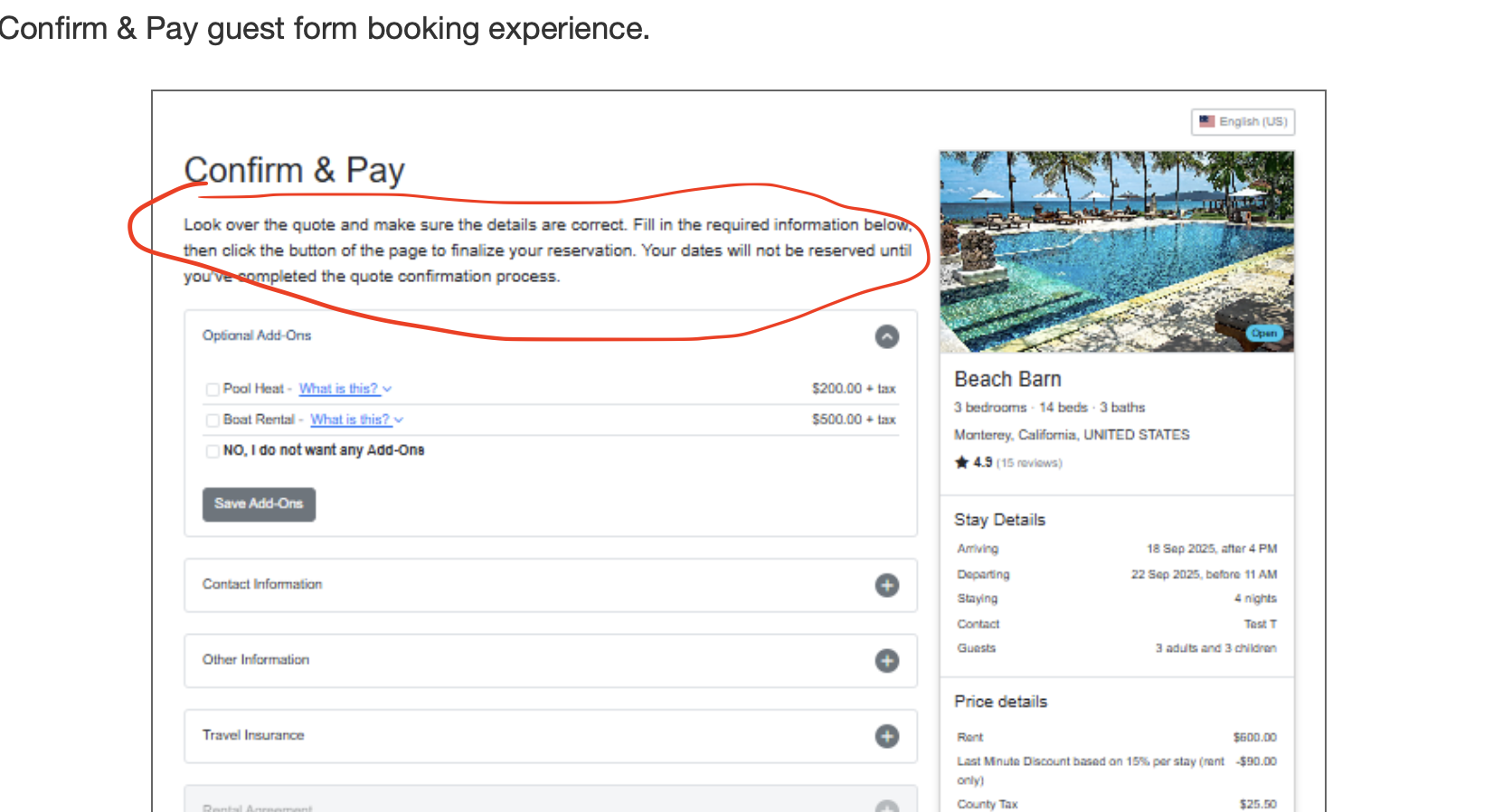Click the plus icon for Contact Information
The width and height of the screenshot is (1512, 812).
887,585
